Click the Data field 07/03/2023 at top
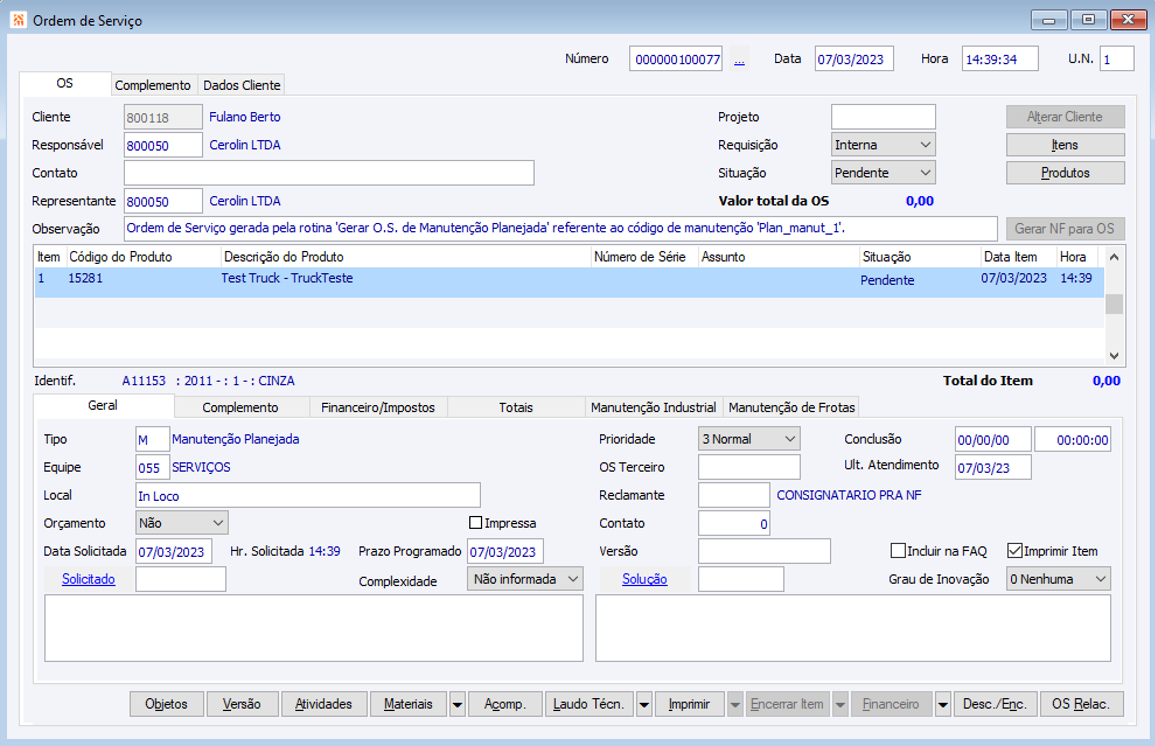 pos(854,59)
